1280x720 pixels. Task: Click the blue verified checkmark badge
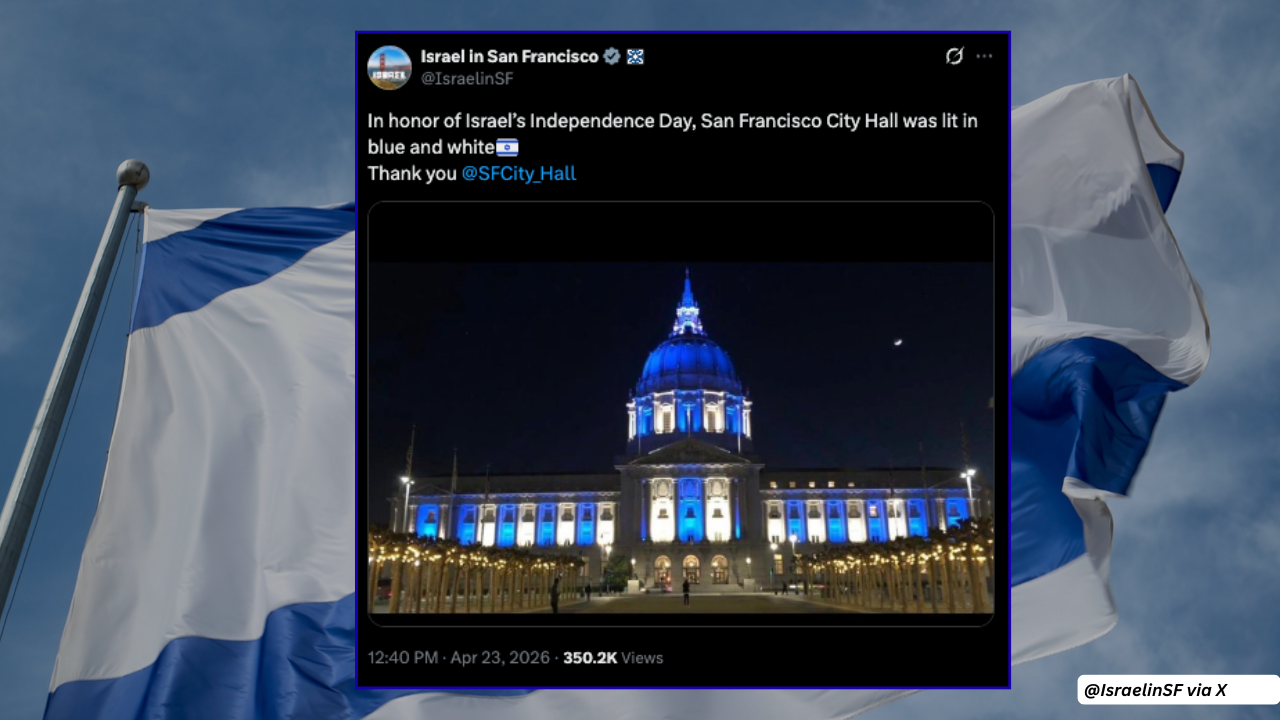click(x=611, y=57)
